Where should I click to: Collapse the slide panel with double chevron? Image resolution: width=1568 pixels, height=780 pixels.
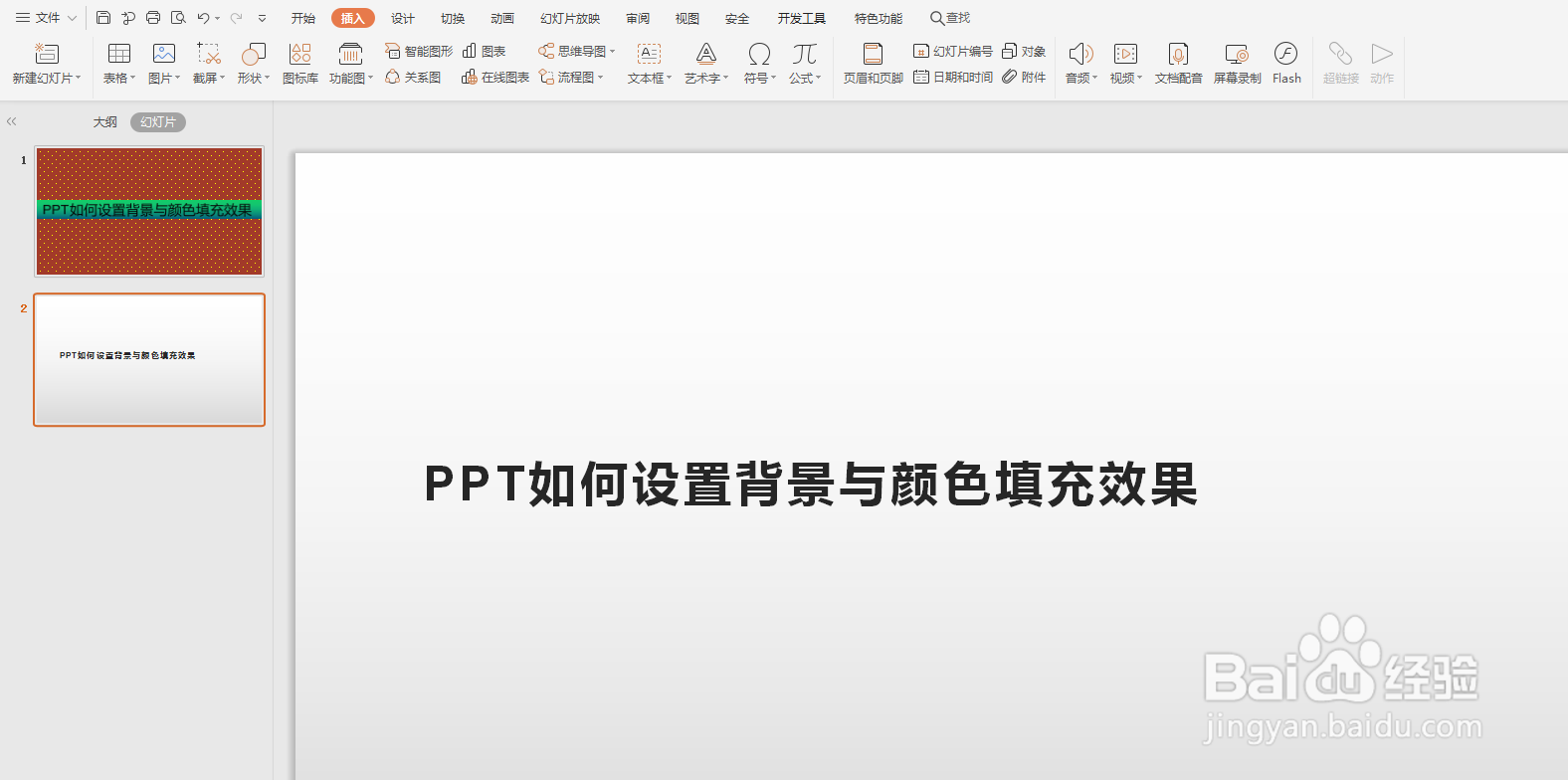pyautogui.click(x=12, y=121)
